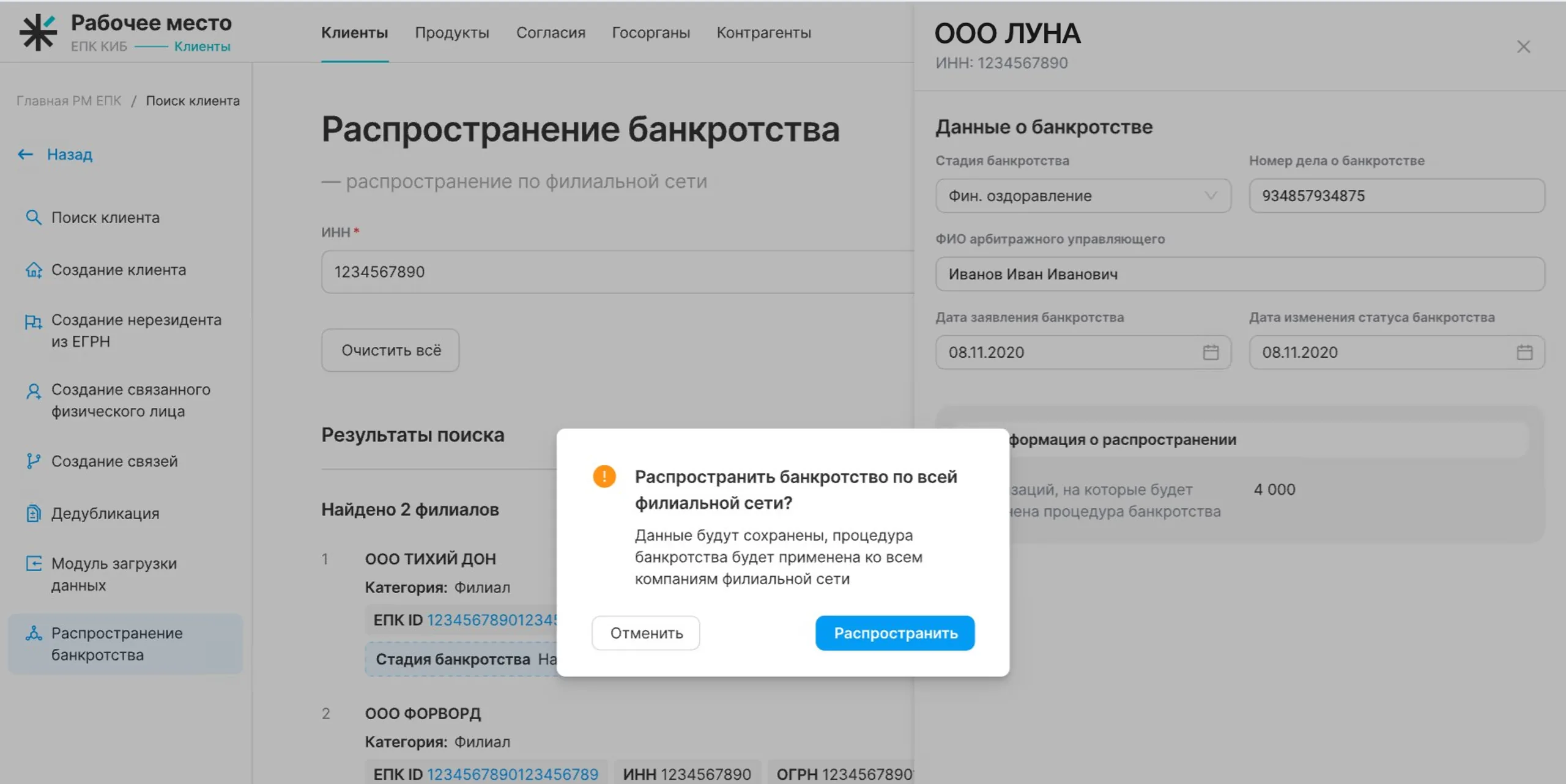Confirm with the Распространить button
Viewport: 1566px width, 784px height.
pos(895,633)
